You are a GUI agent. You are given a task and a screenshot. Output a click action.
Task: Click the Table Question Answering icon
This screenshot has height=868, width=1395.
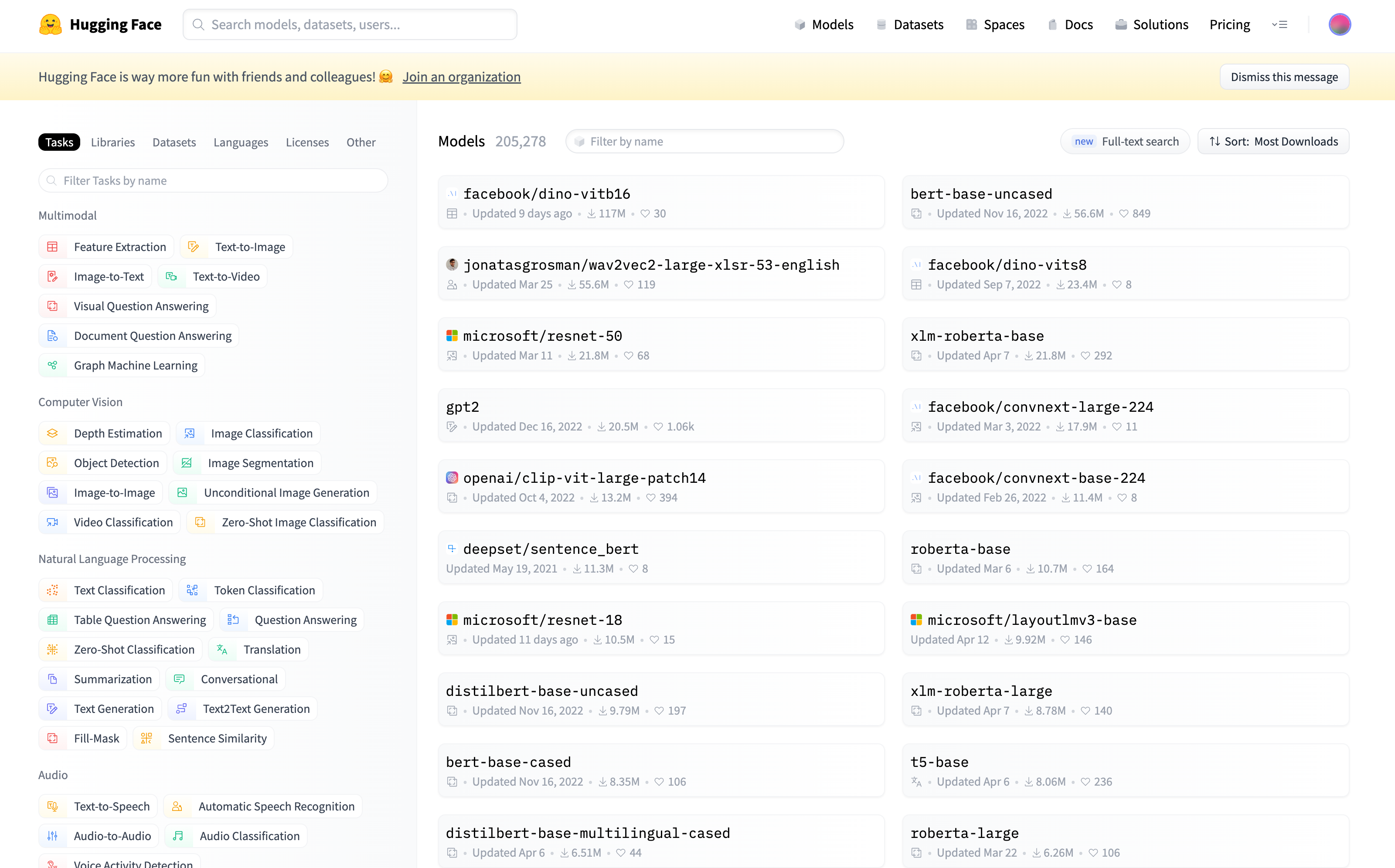[52, 620]
